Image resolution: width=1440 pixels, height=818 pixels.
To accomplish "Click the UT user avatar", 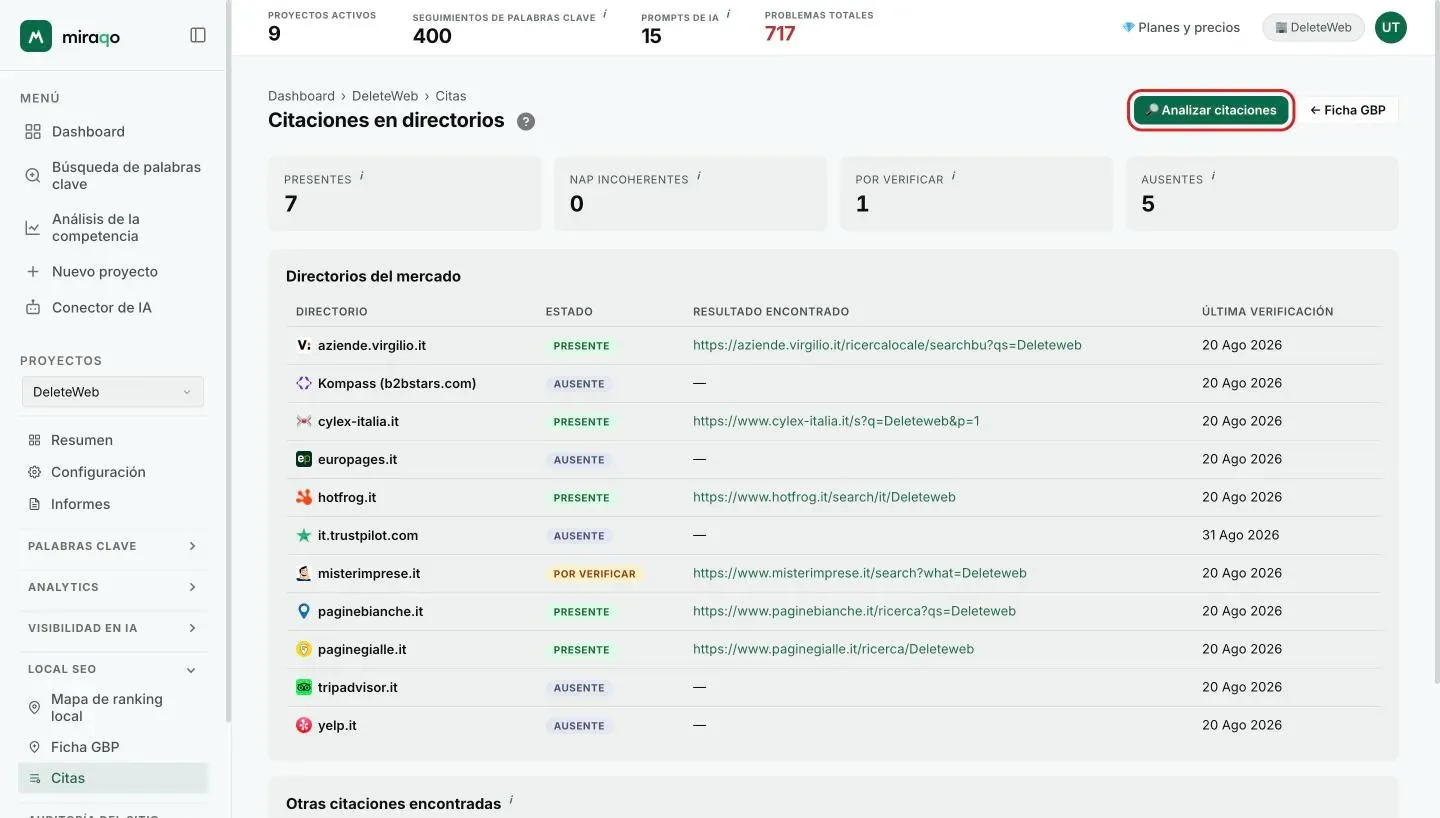I will pyautogui.click(x=1391, y=28).
